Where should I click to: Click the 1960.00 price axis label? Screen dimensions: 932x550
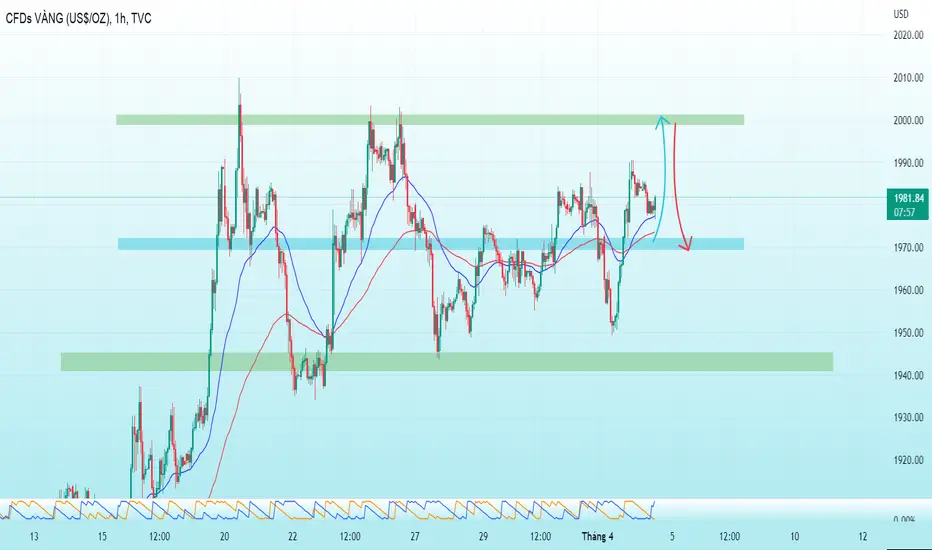click(x=908, y=290)
